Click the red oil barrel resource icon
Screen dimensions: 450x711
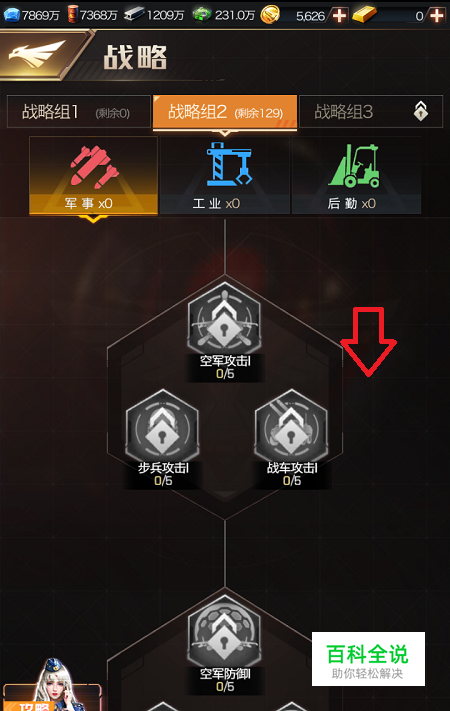point(73,14)
